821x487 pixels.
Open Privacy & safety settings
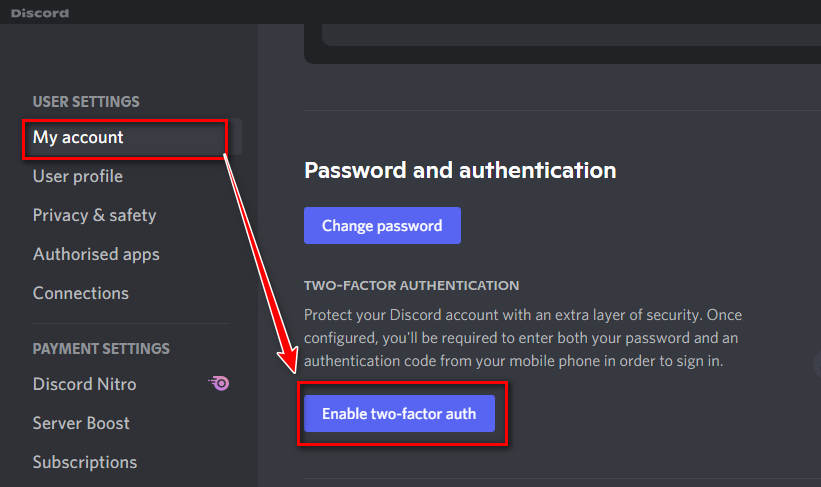point(94,215)
